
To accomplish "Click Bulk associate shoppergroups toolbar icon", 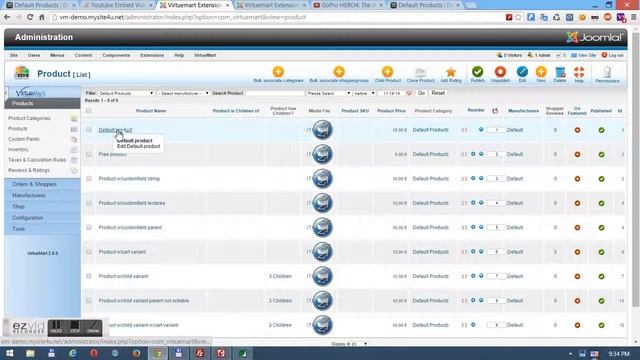I will pyautogui.click(x=339, y=72).
